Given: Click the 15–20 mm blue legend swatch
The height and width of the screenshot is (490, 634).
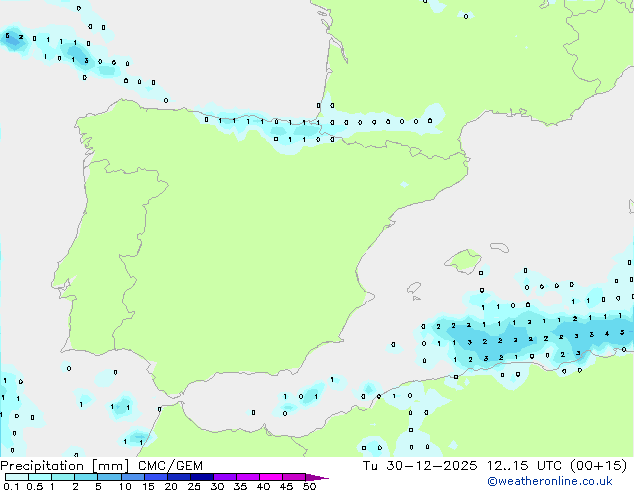Looking at the screenshot, I should 156,477.
